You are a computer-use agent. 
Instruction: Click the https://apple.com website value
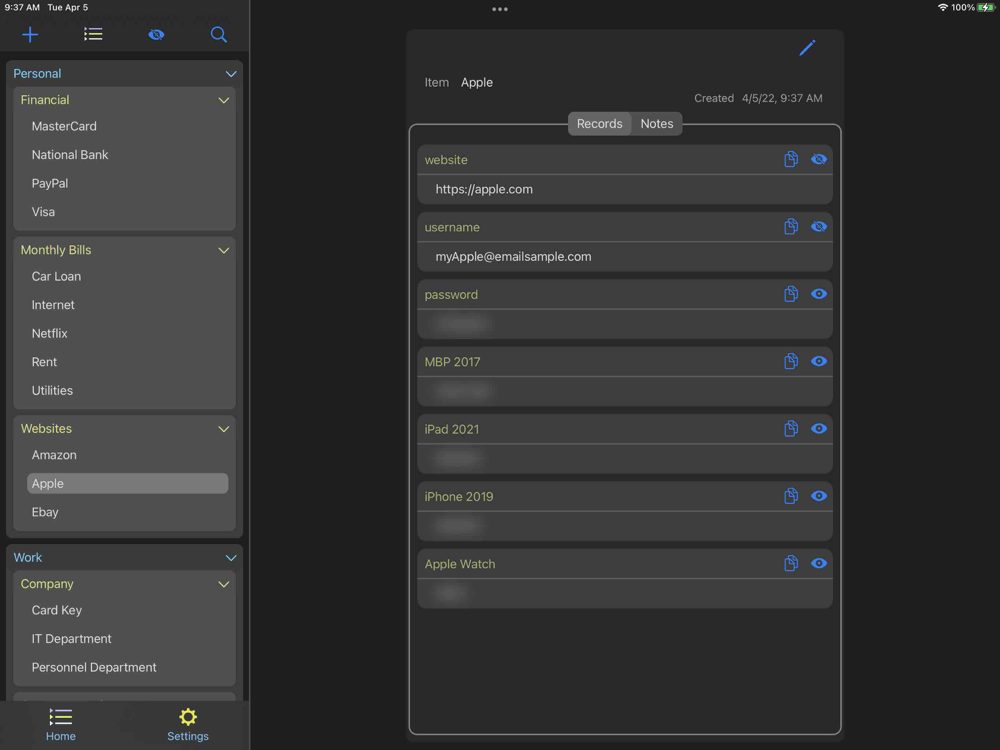484,189
